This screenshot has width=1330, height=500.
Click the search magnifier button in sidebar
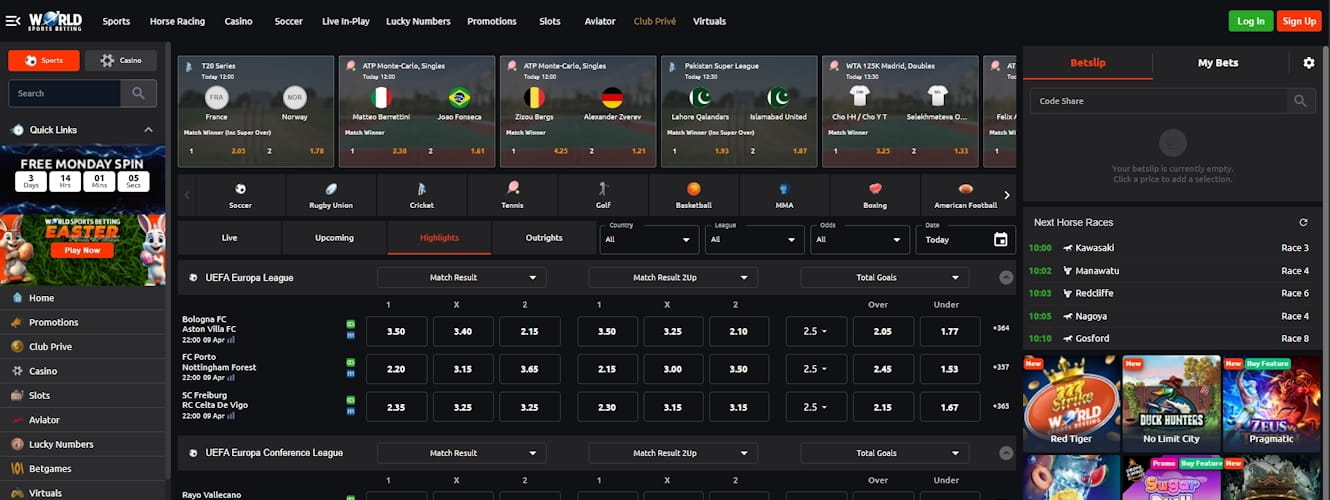coord(138,93)
